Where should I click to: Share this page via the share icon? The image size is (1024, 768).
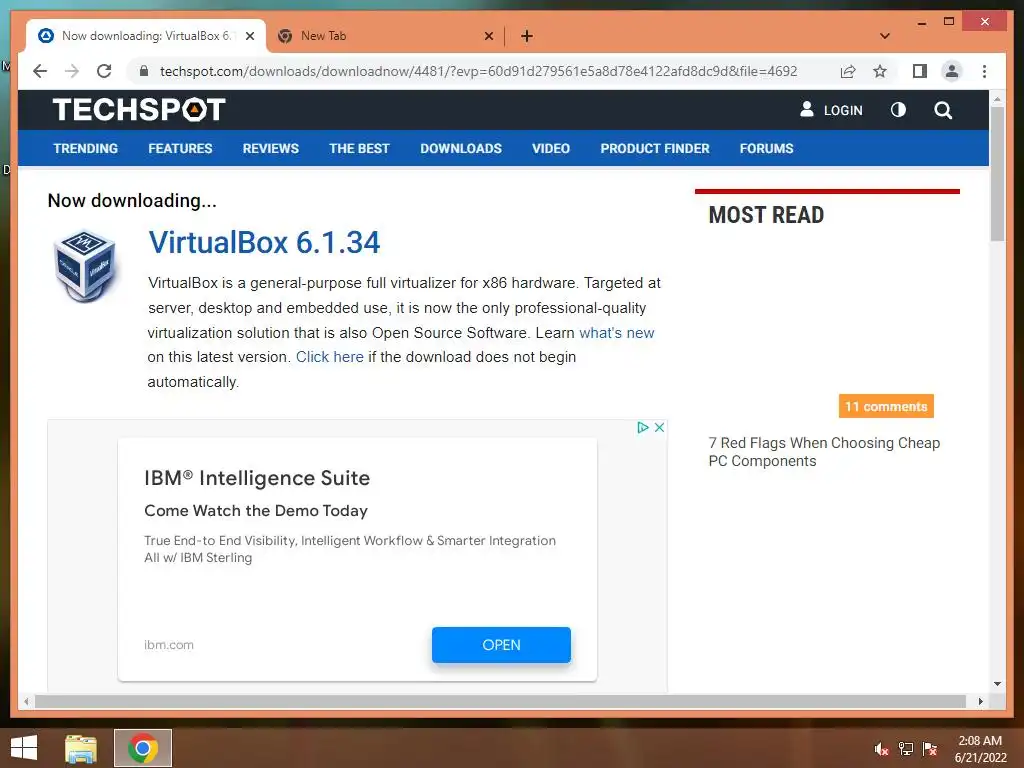(848, 71)
